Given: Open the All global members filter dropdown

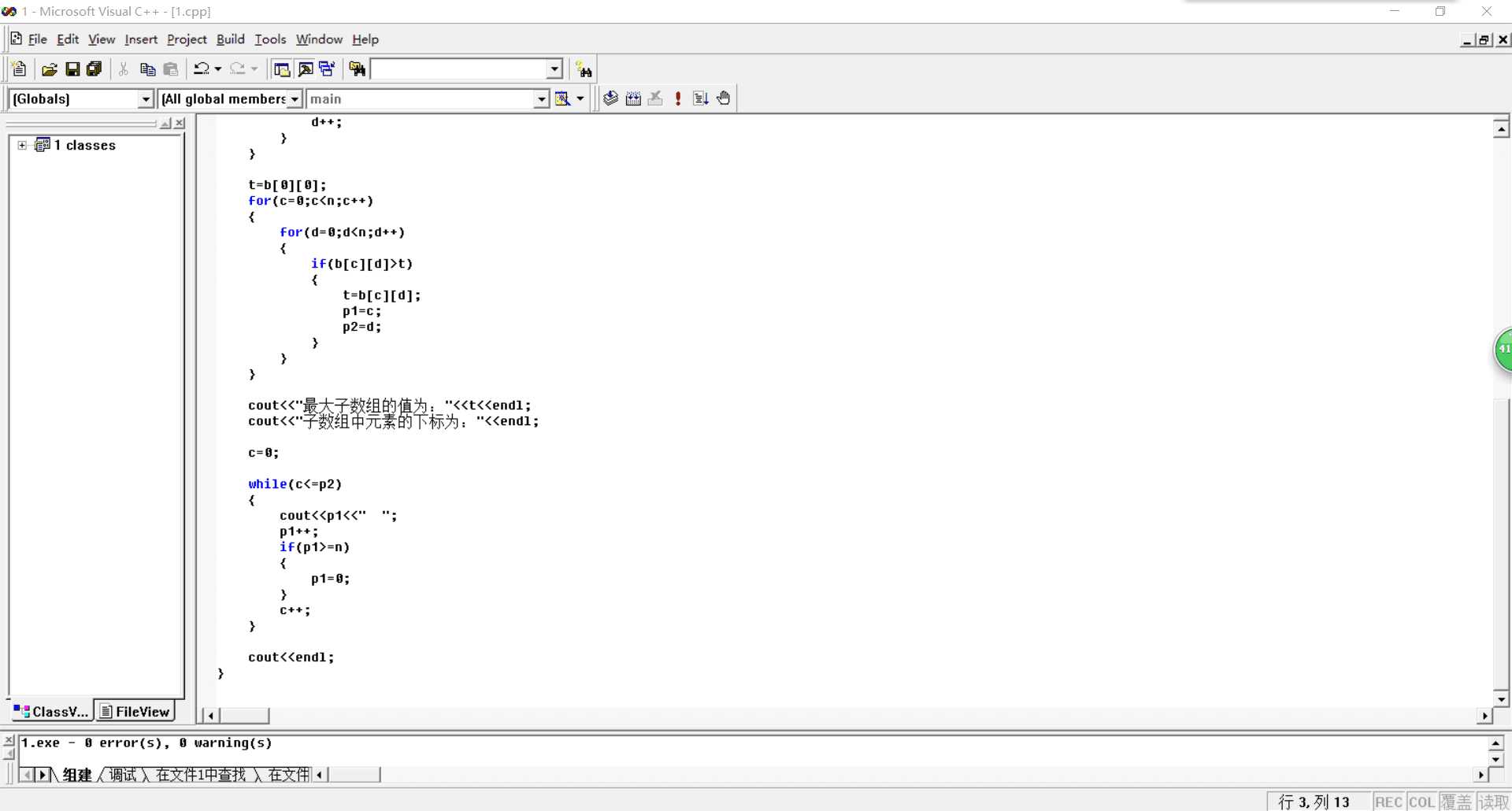Looking at the screenshot, I should pyautogui.click(x=295, y=98).
